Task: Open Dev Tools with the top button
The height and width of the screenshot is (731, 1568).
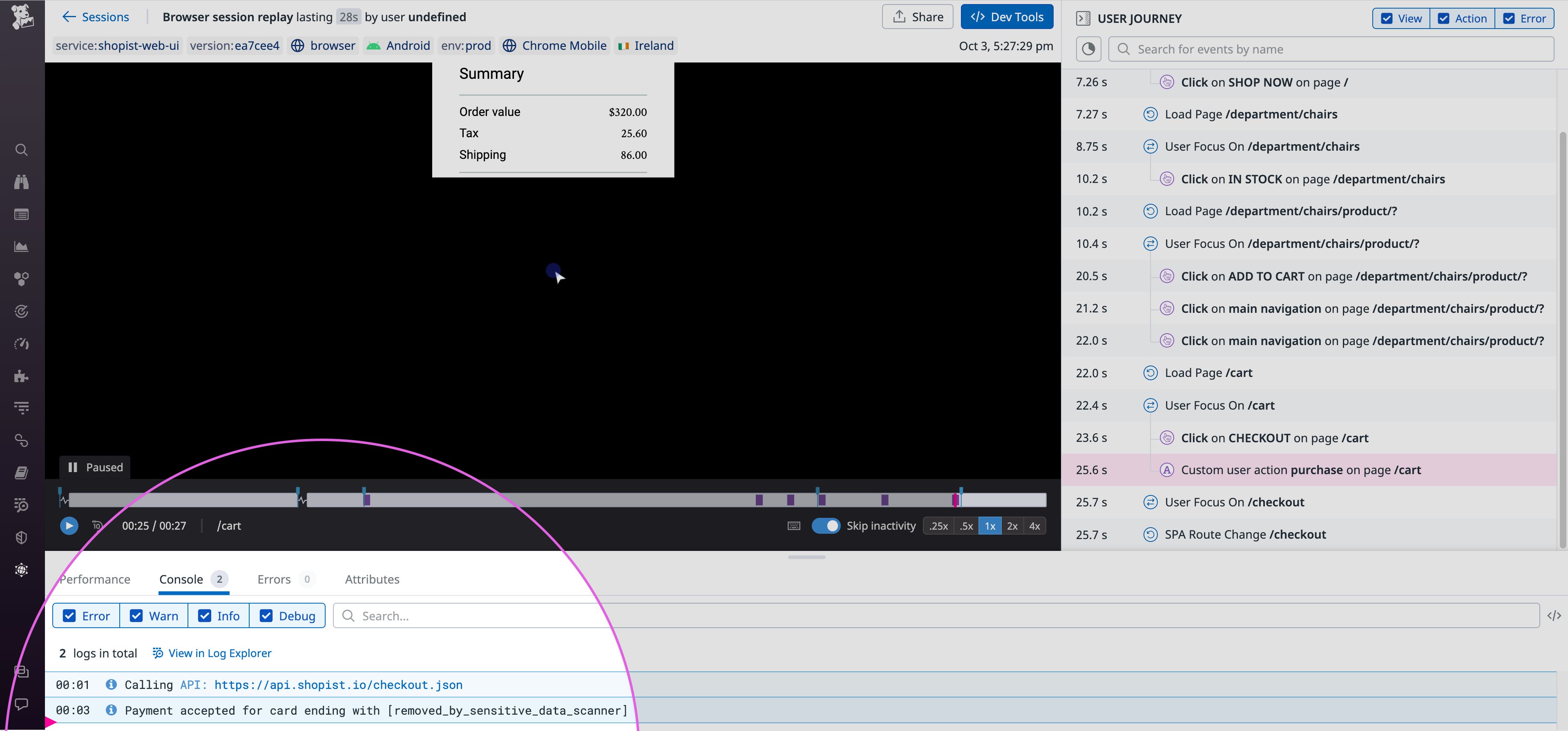Action: (x=1006, y=16)
